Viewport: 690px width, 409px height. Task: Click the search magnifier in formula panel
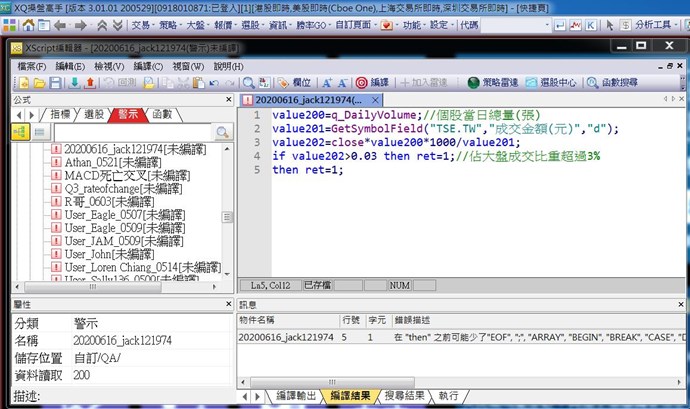(x=224, y=132)
